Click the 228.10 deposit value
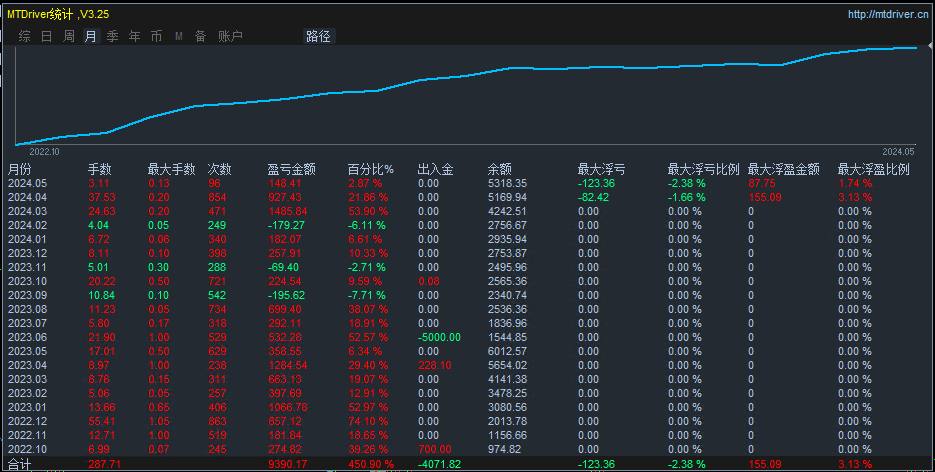The height and width of the screenshot is (472, 935). 435,365
